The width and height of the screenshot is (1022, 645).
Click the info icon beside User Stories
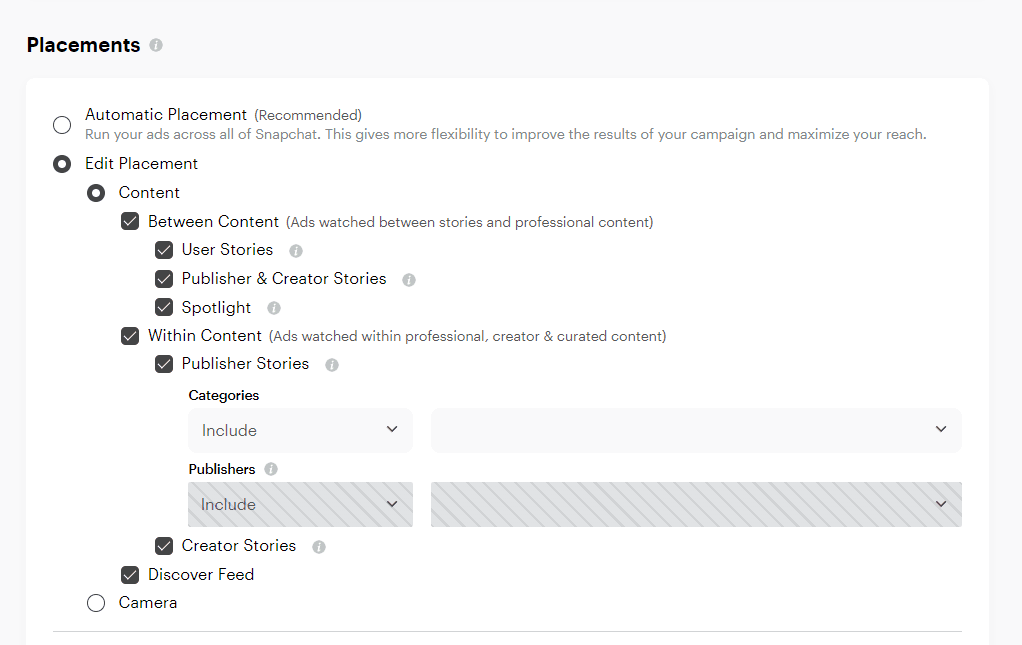(296, 251)
